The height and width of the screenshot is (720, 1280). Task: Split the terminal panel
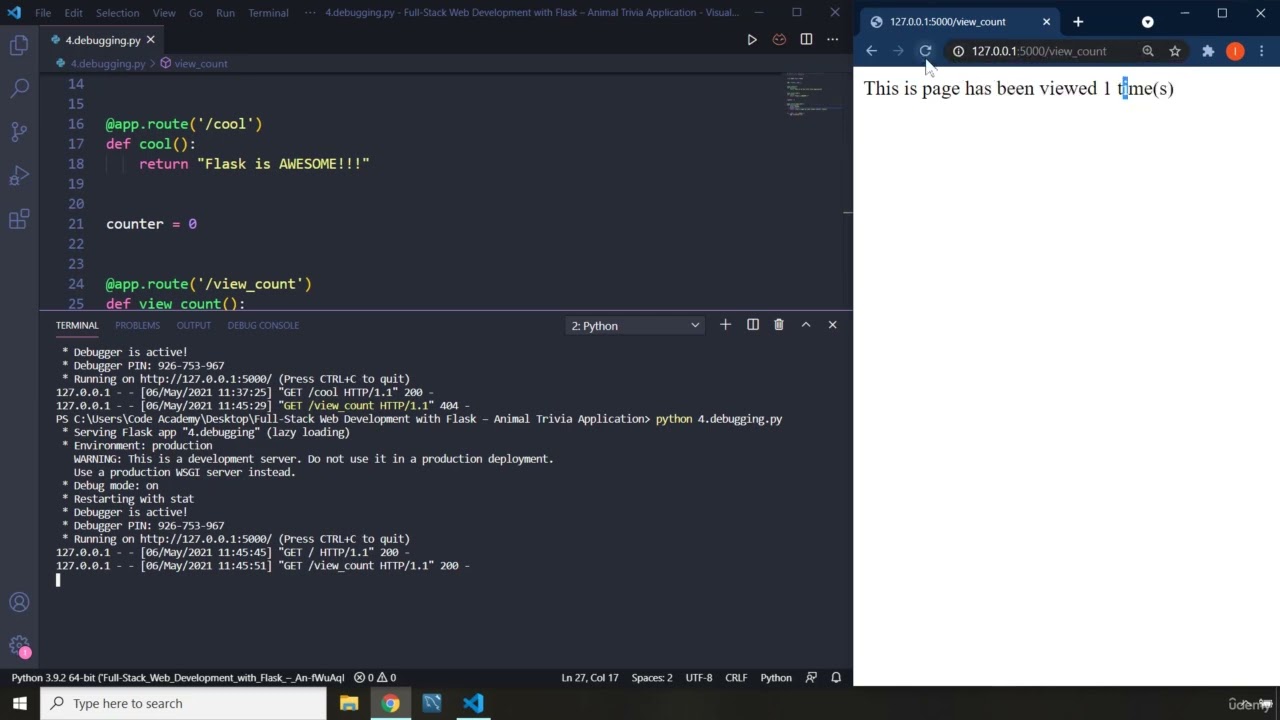[753, 325]
